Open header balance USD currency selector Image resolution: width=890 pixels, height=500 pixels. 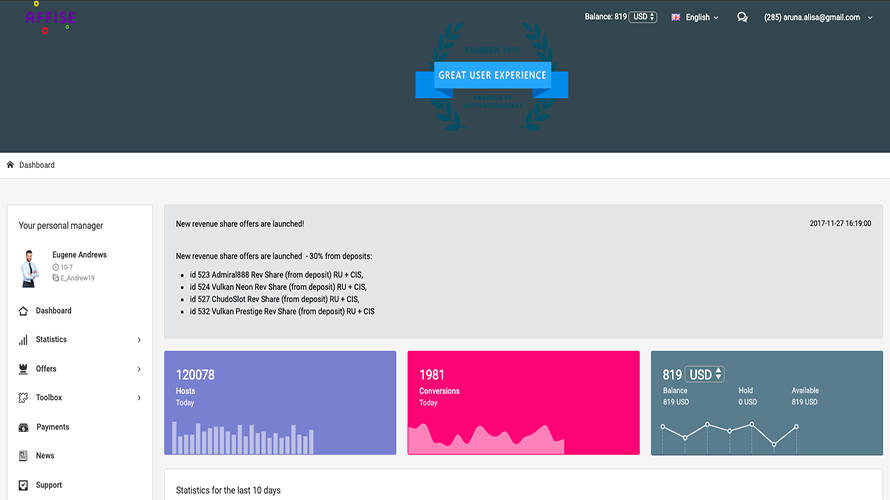pos(644,17)
